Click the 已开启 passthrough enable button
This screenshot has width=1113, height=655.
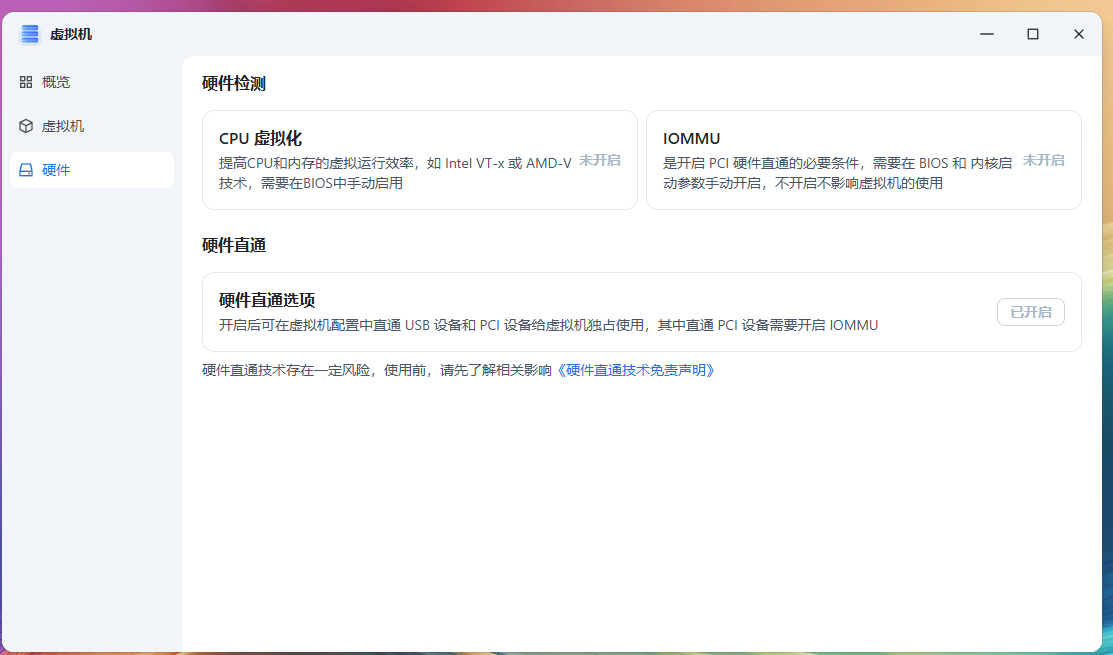tap(1030, 312)
